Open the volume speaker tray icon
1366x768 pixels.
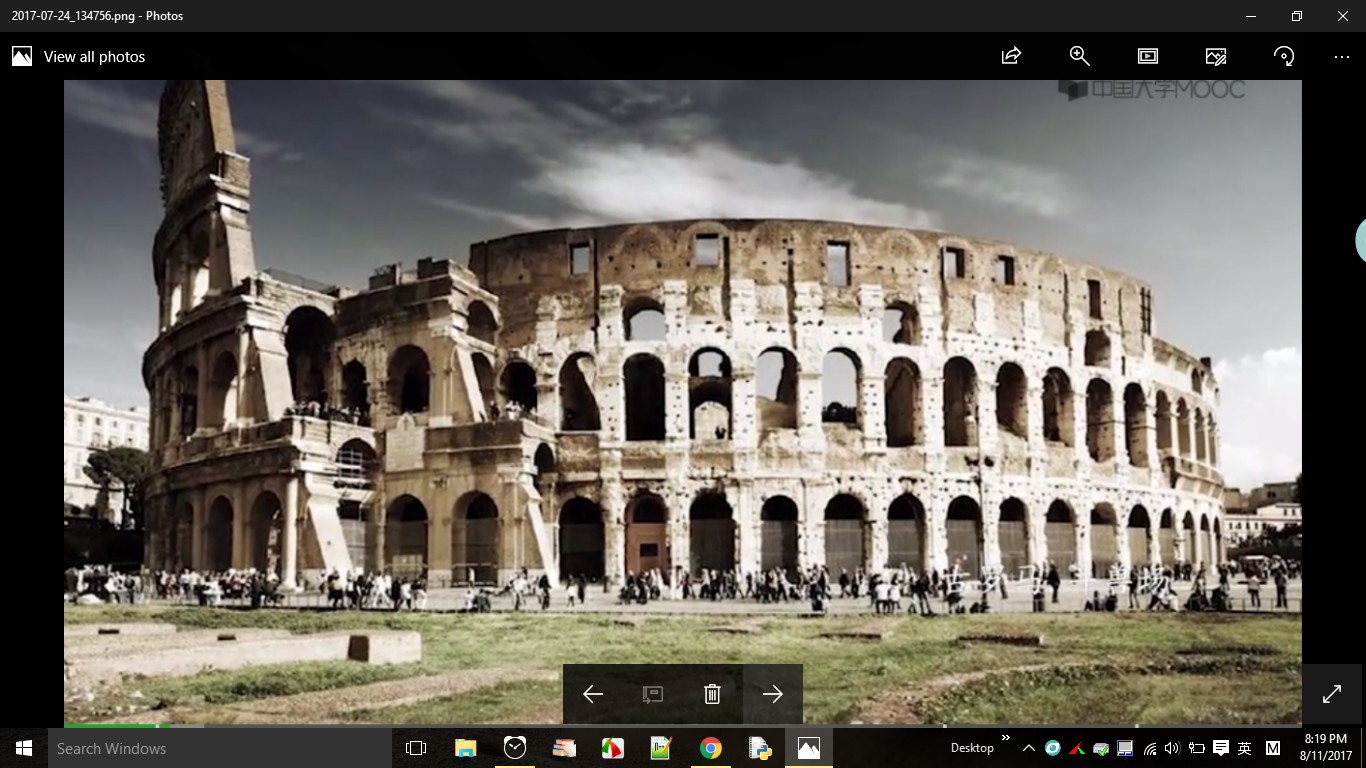click(1172, 748)
